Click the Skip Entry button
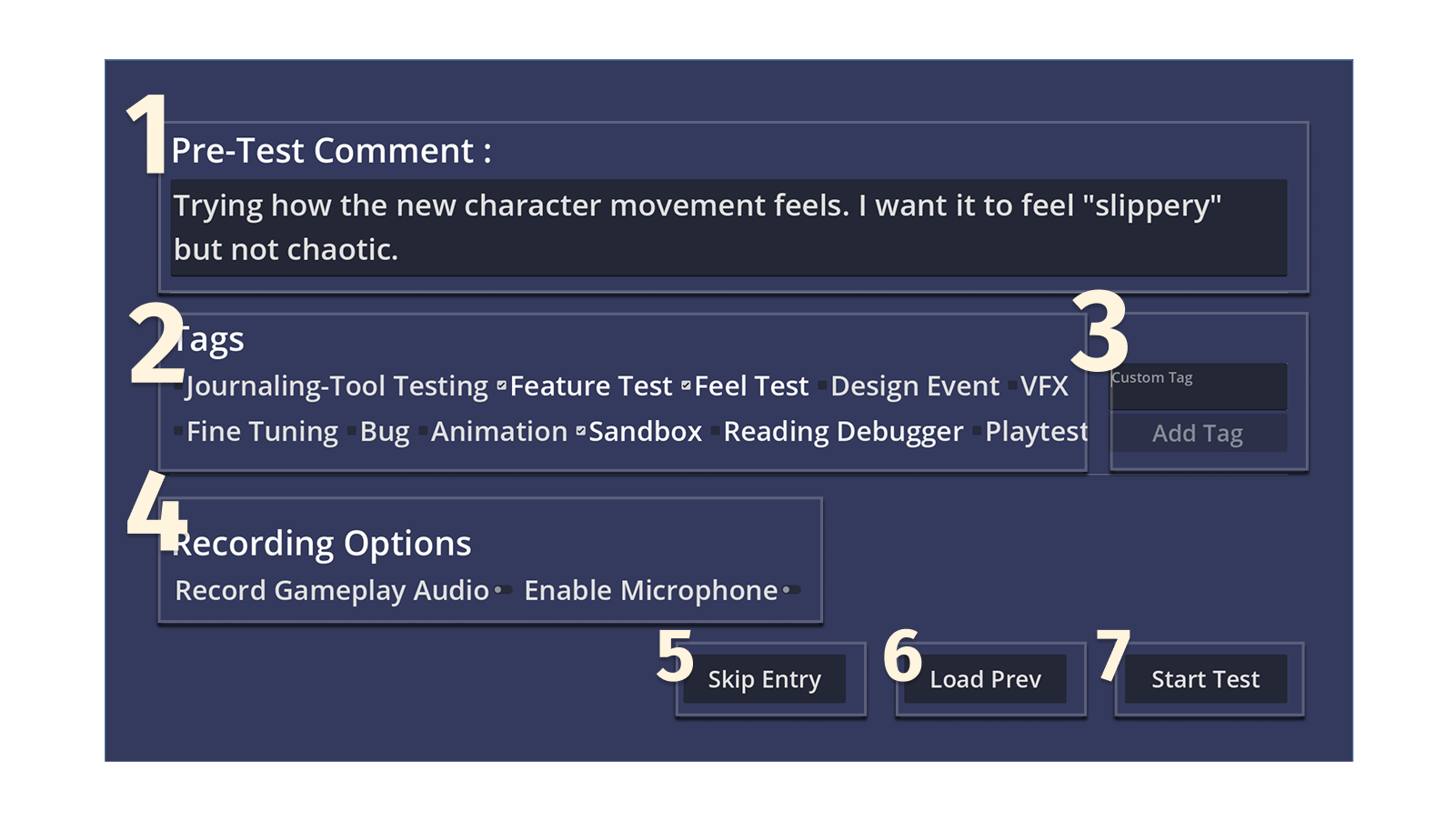This screenshot has height=821, width=1456. pyautogui.click(x=764, y=679)
